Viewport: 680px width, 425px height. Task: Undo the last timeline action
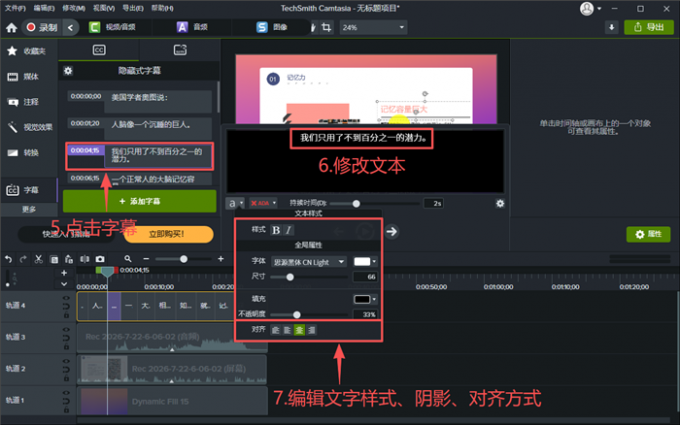coord(9,259)
